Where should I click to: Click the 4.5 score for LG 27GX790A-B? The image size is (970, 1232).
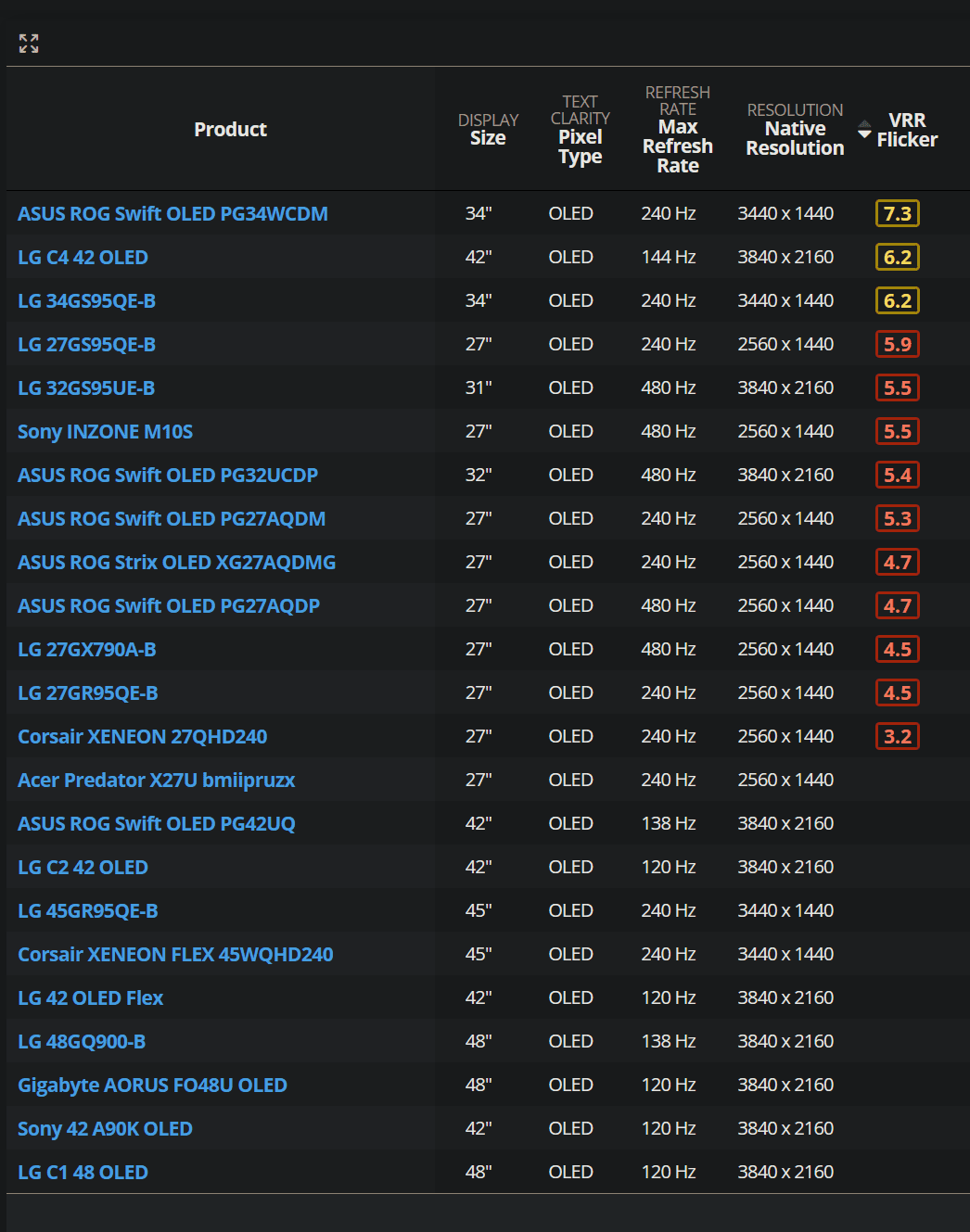898,650
